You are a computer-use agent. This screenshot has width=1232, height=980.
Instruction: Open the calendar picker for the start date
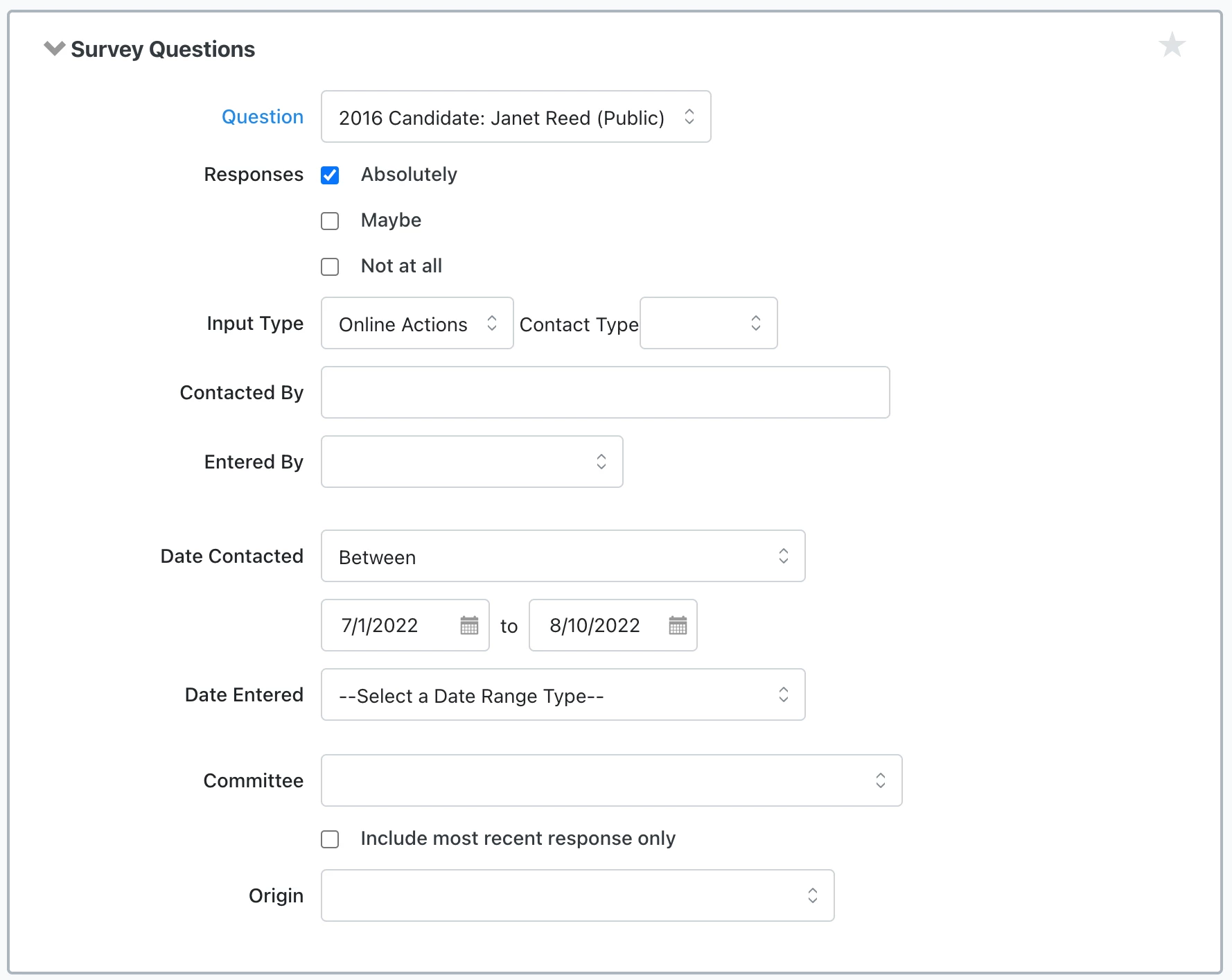click(469, 625)
